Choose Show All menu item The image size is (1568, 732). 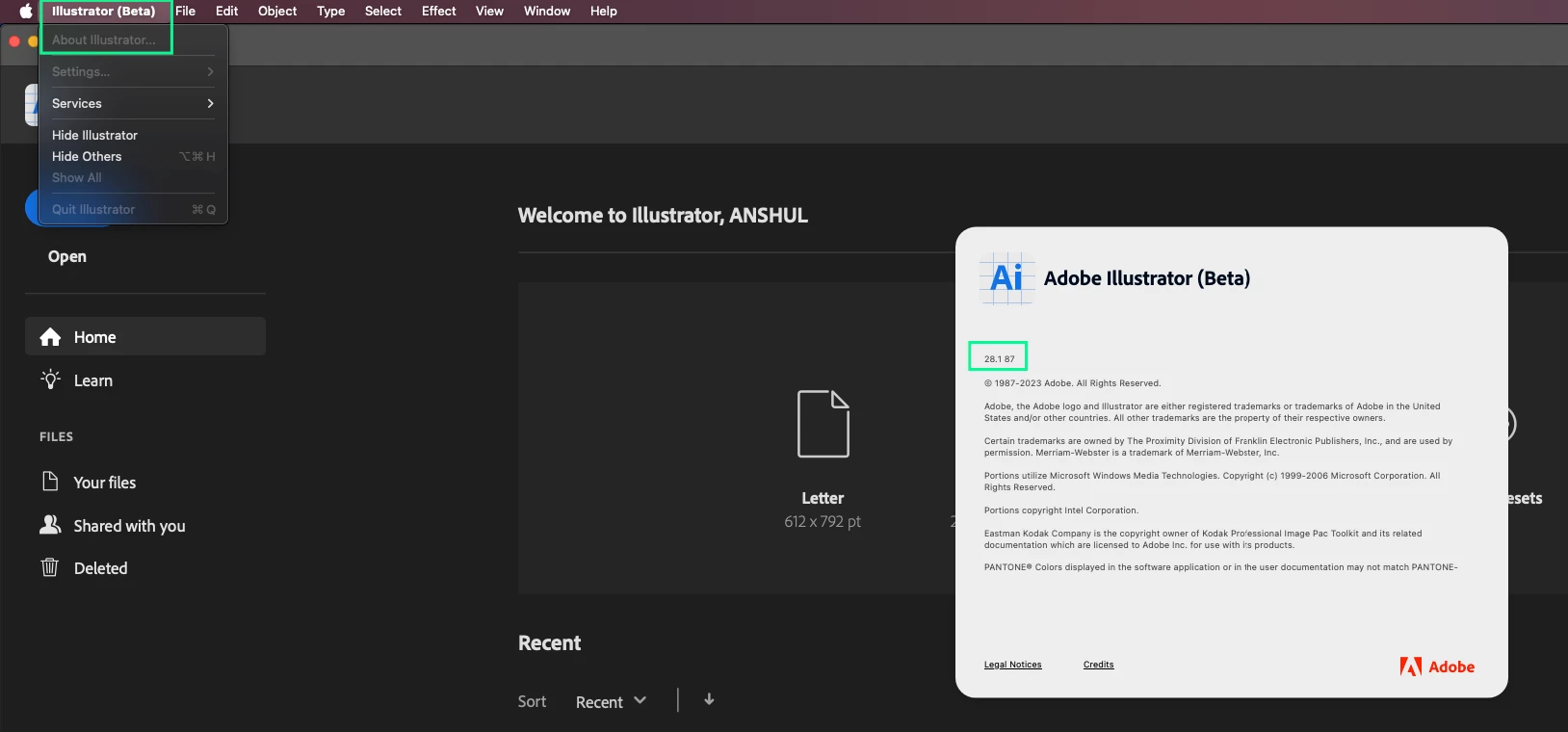click(x=133, y=177)
